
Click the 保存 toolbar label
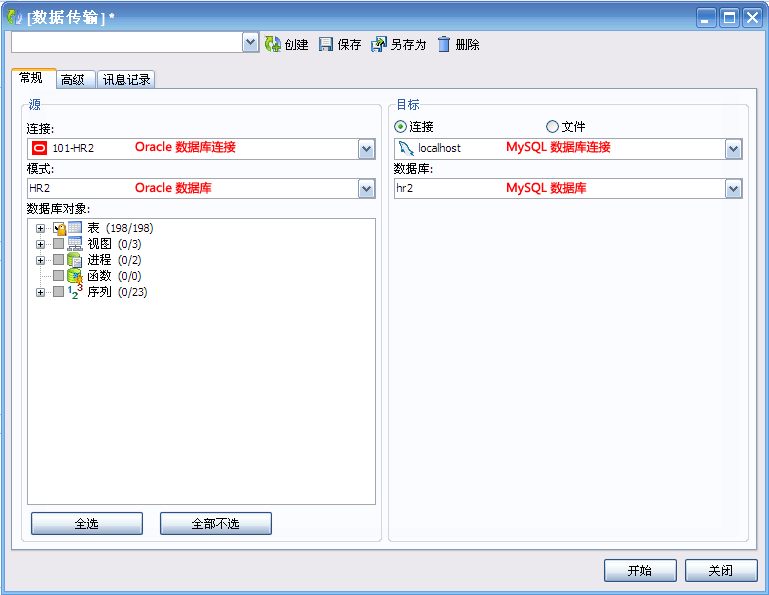coord(350,45)
